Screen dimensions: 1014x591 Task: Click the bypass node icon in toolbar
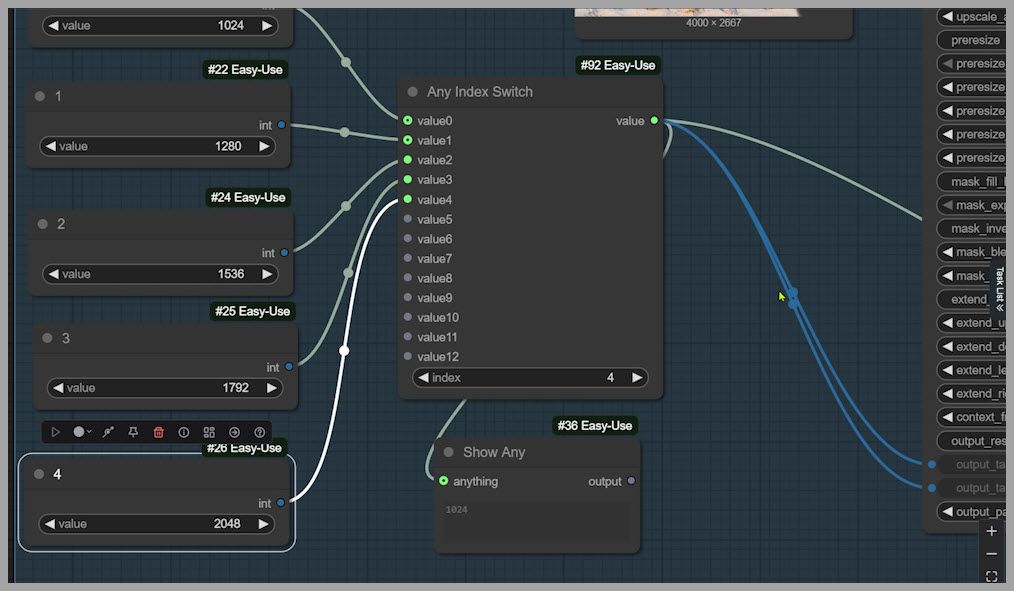[108, 432]
